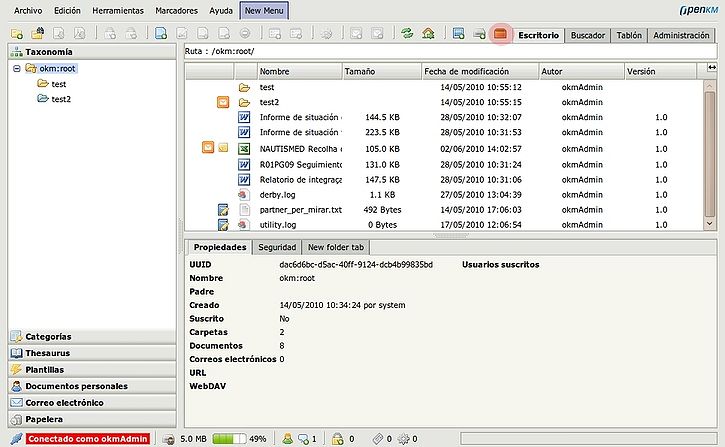Open the Herramientas menu
725x447 pixels.
[x=118, y=11]
